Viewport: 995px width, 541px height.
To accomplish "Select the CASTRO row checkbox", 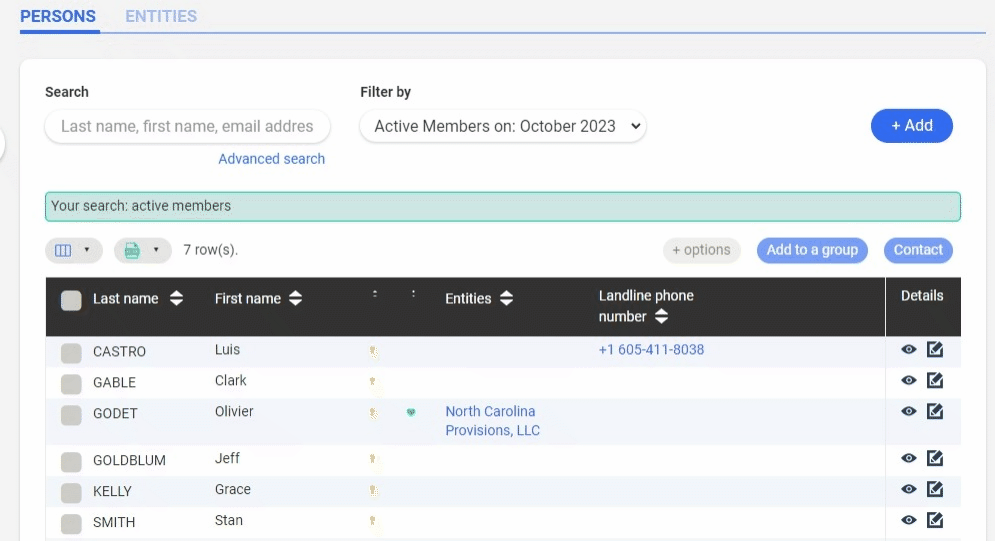I will coord(71,353).
